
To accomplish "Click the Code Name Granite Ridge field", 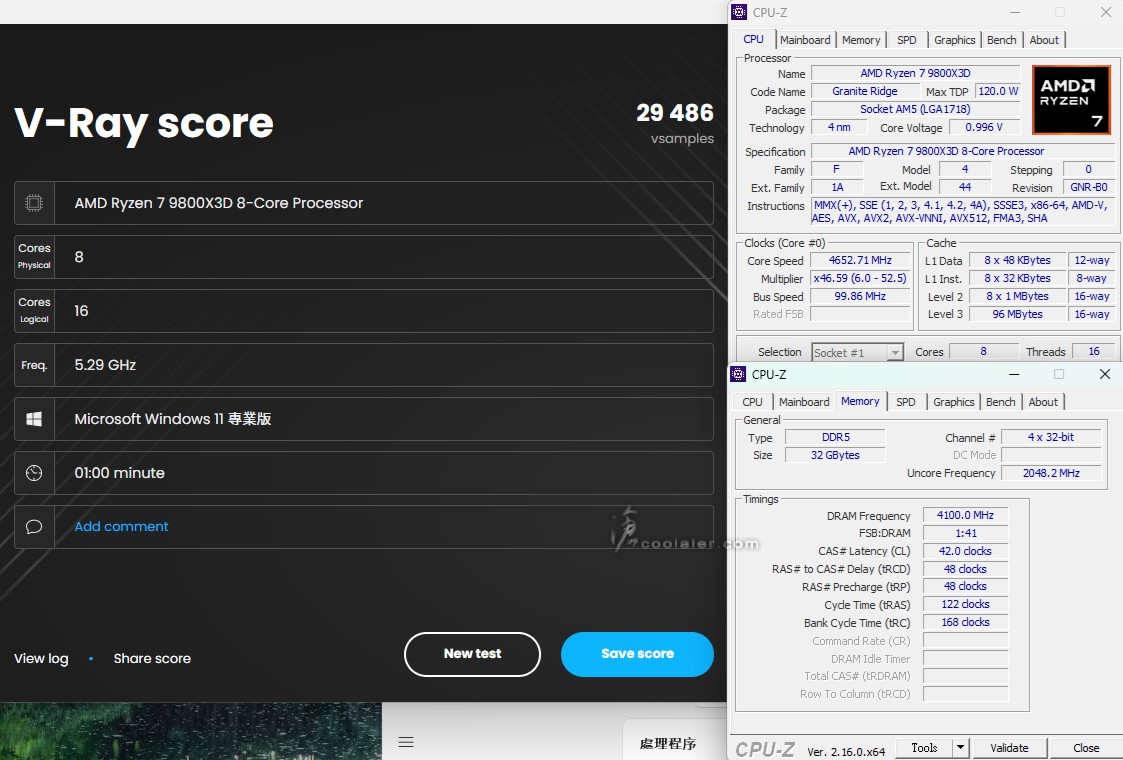I will 864,91.
